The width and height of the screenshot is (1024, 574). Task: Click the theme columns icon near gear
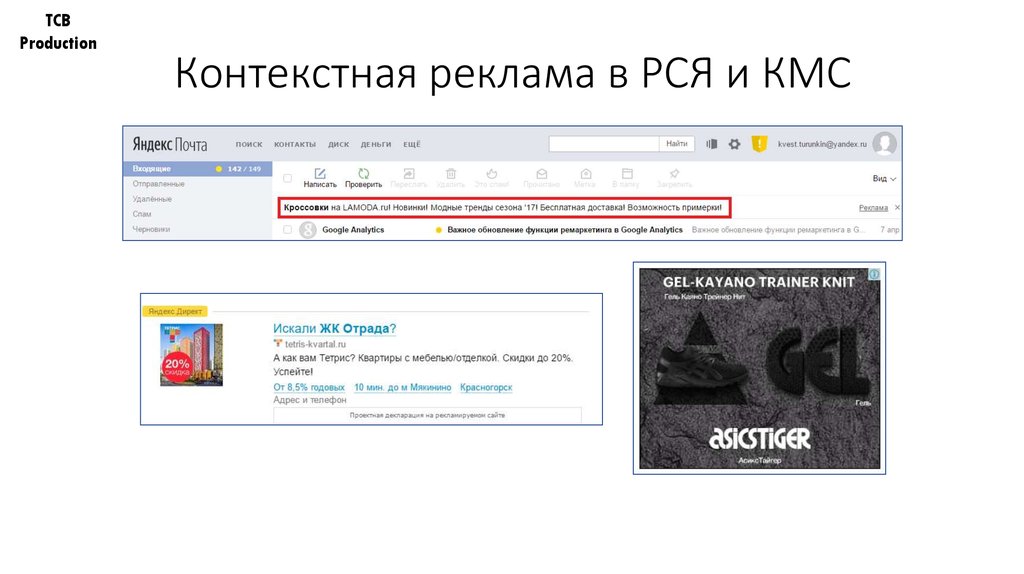pos(712,144)
